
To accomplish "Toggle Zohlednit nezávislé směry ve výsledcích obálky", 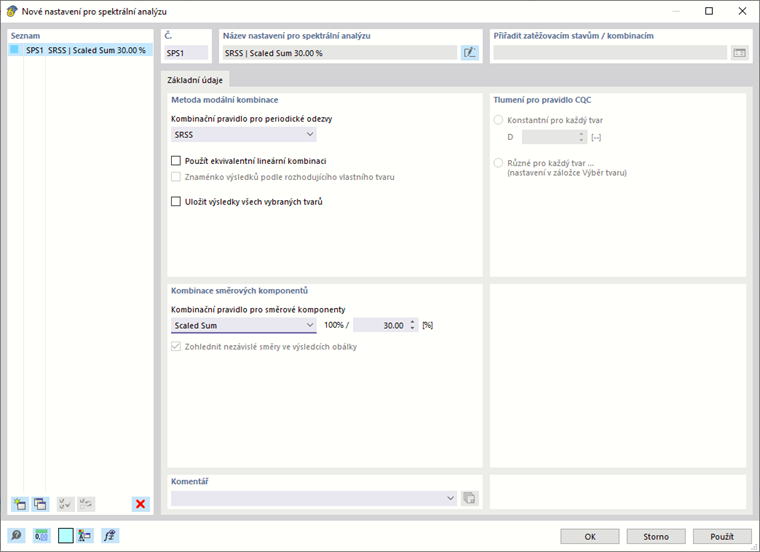I will point(176,346).
